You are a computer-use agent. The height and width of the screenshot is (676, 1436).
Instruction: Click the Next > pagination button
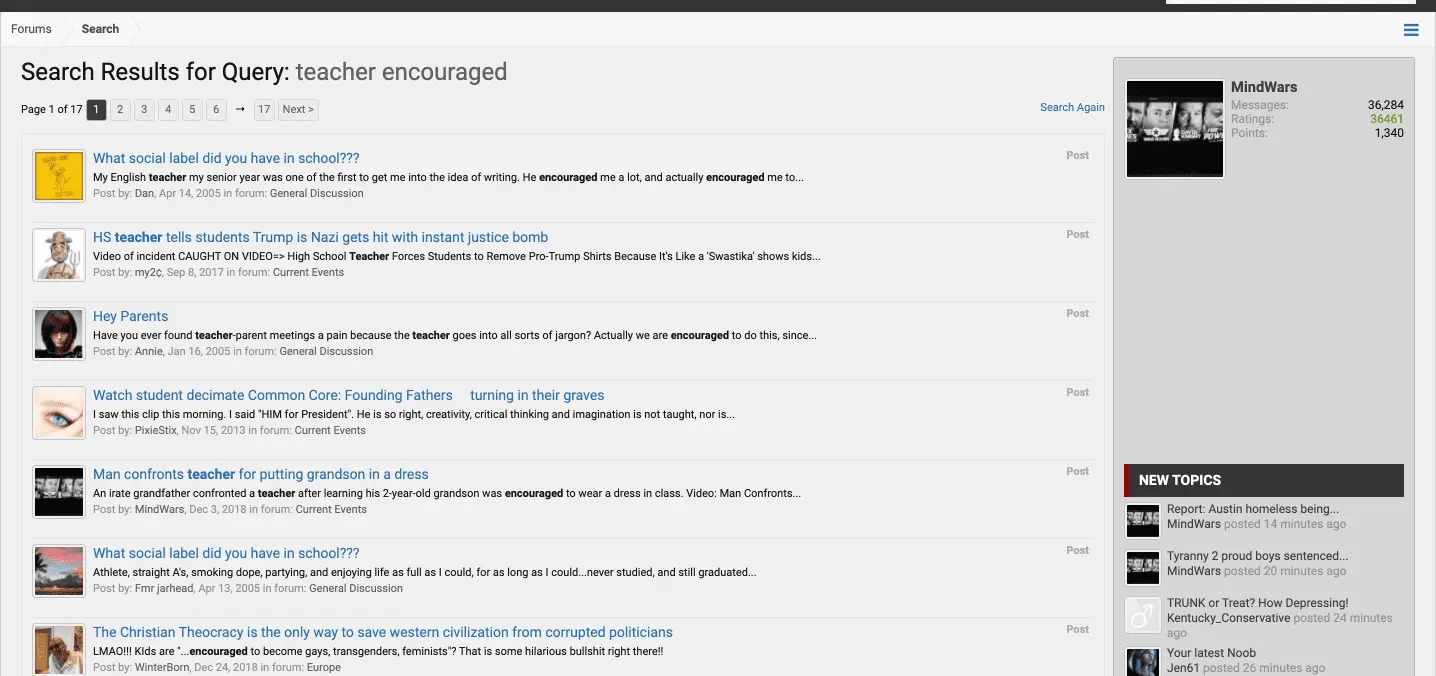tap(298, 110)
